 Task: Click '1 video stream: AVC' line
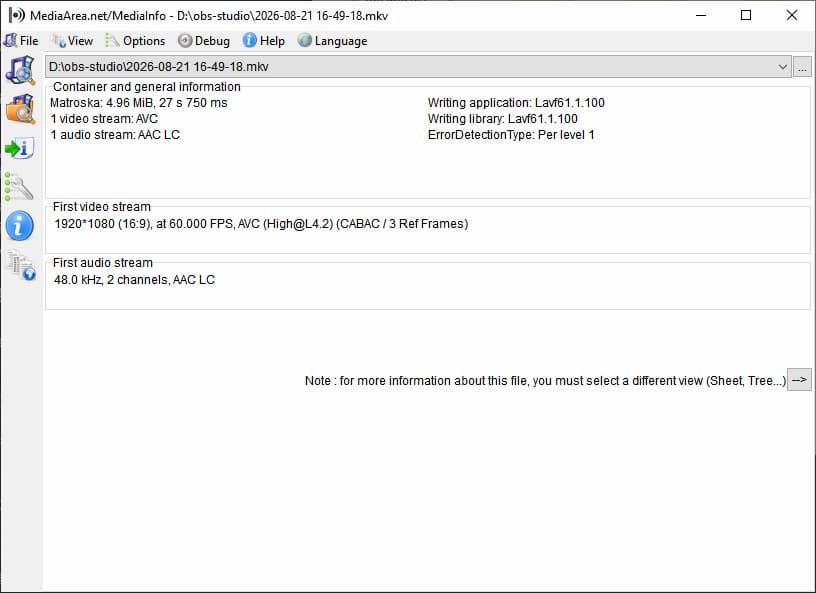tap(104, 119)
